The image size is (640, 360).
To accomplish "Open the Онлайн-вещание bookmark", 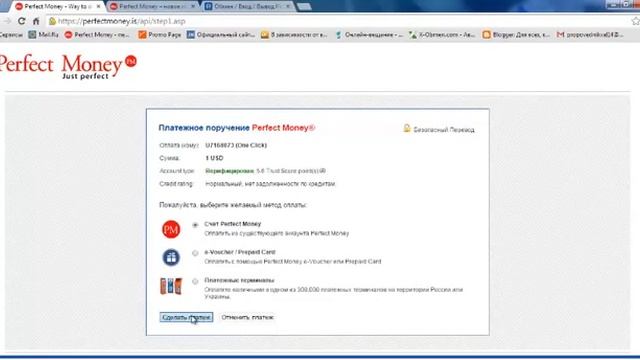I will (x=369, y=35).
